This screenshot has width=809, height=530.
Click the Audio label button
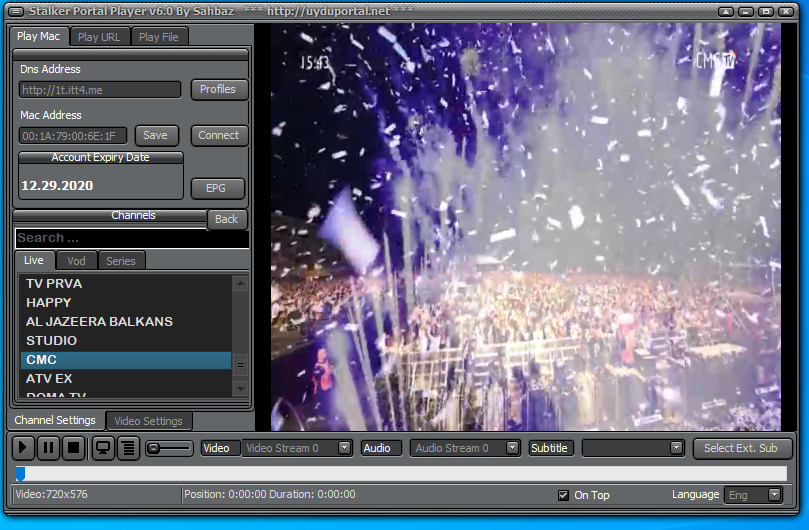[x=381, y=448]
